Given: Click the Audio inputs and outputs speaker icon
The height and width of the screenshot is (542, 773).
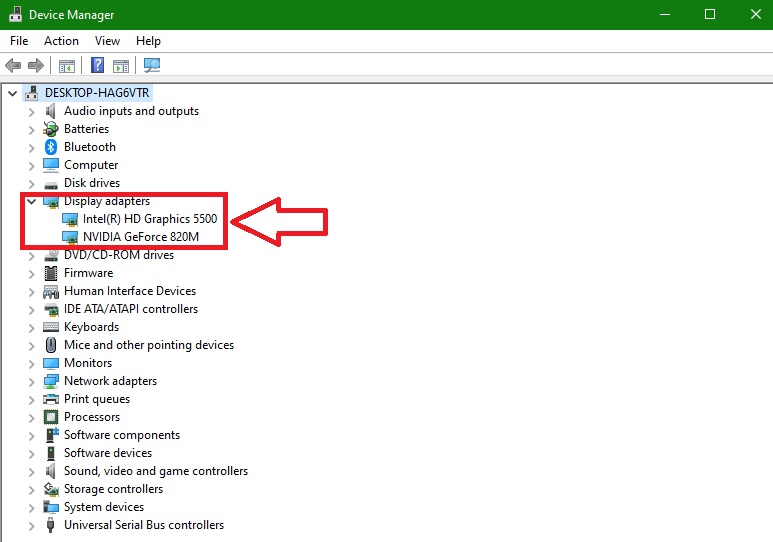Looking at the screenshot, I should (x=50, y=111).
